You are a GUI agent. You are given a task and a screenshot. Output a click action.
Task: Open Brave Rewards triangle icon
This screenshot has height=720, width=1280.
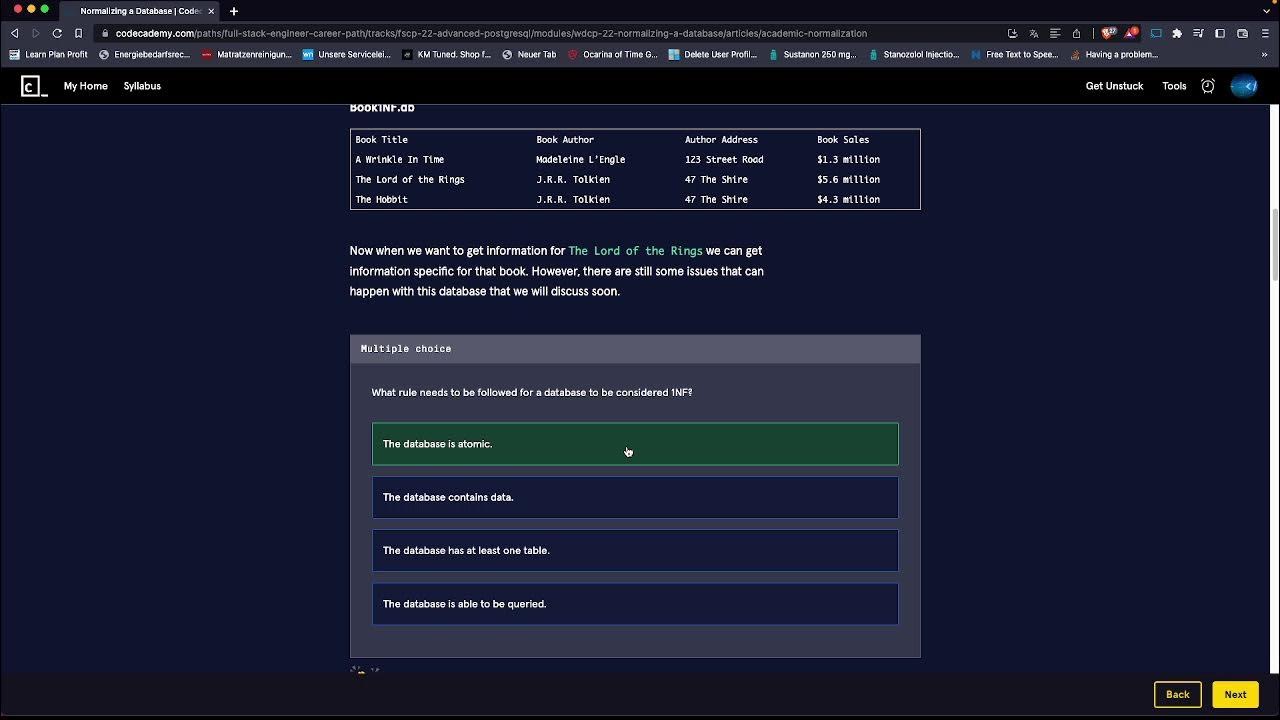click(1130, 33)
